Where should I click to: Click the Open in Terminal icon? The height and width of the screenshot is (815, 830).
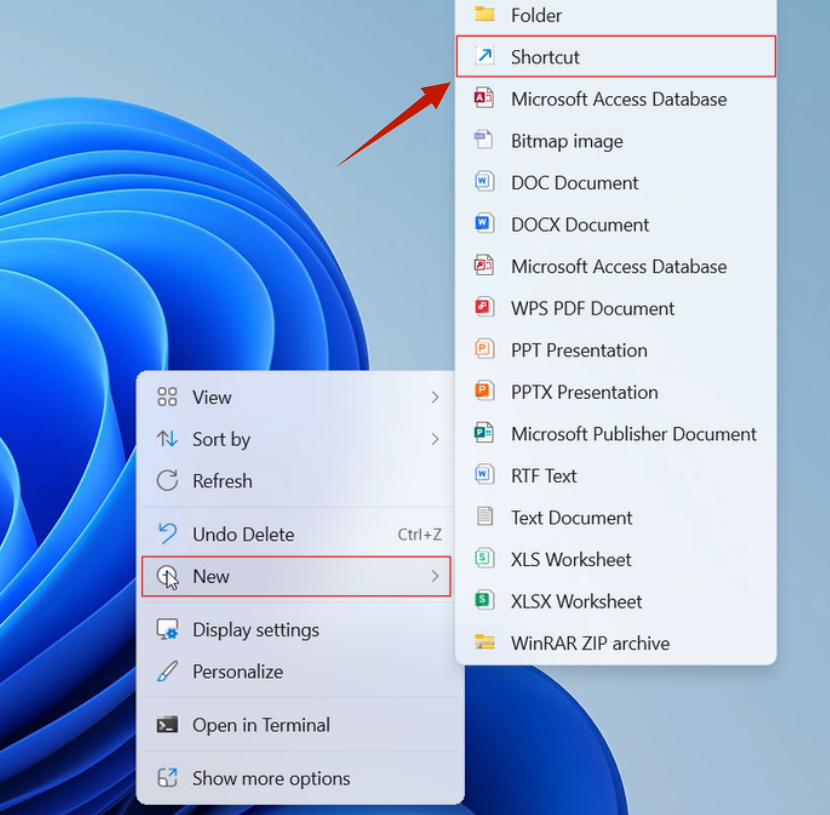(167, 725)
